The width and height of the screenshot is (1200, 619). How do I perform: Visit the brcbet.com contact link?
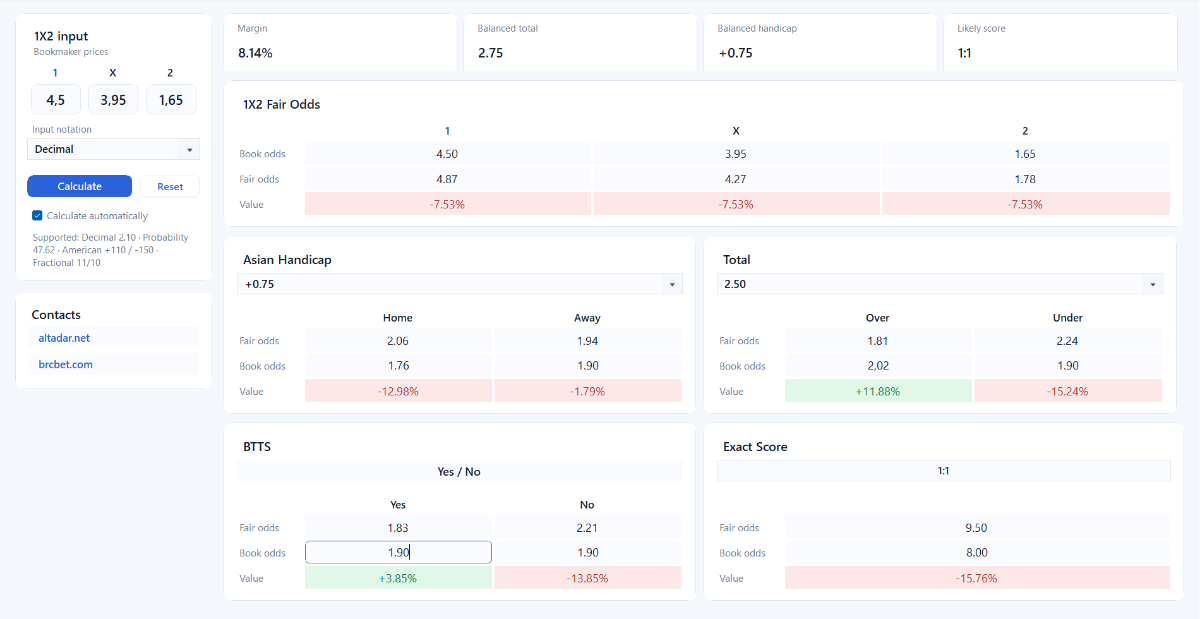[x=66, y=364]
